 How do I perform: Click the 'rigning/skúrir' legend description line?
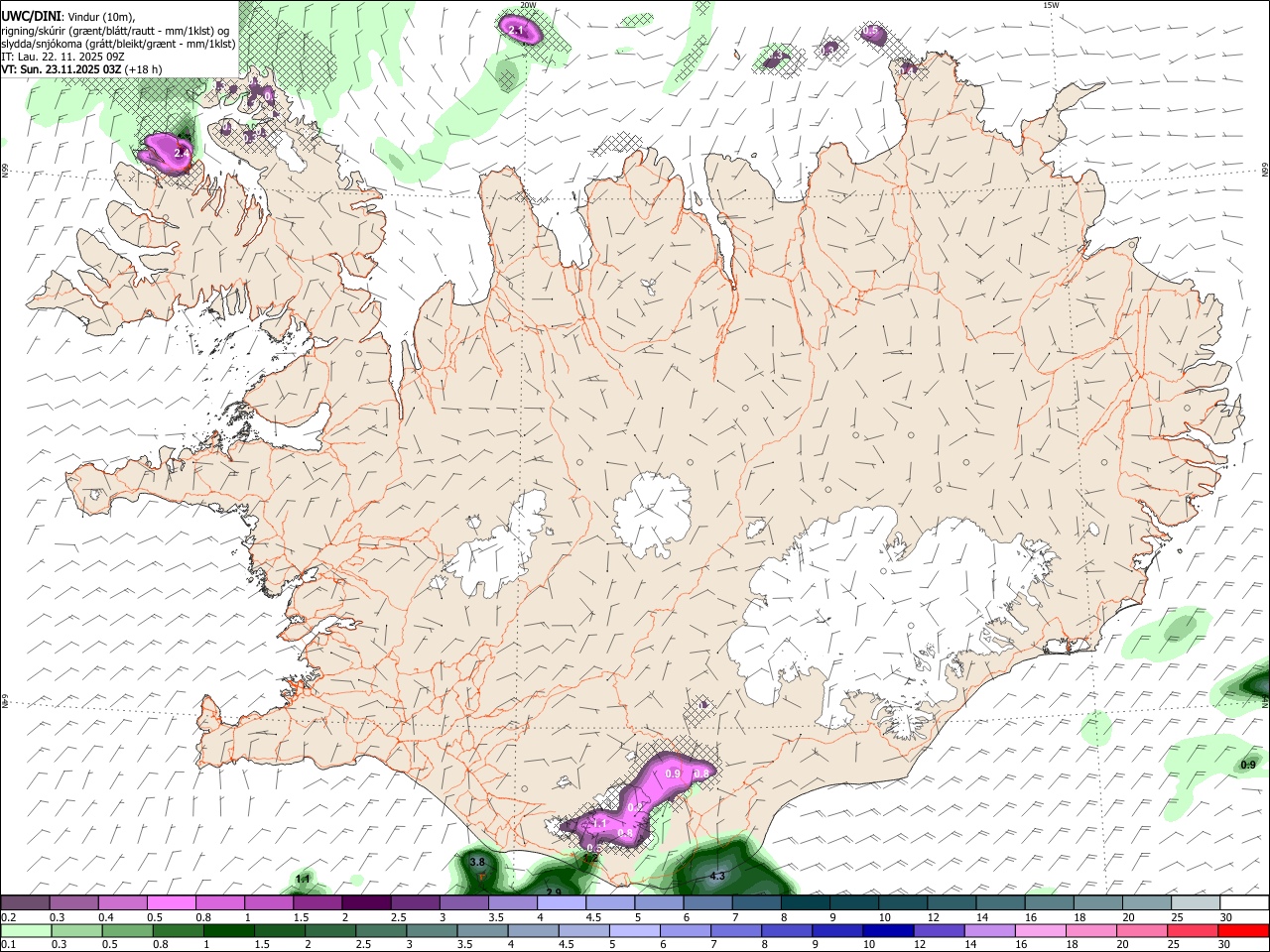(116, 30)
